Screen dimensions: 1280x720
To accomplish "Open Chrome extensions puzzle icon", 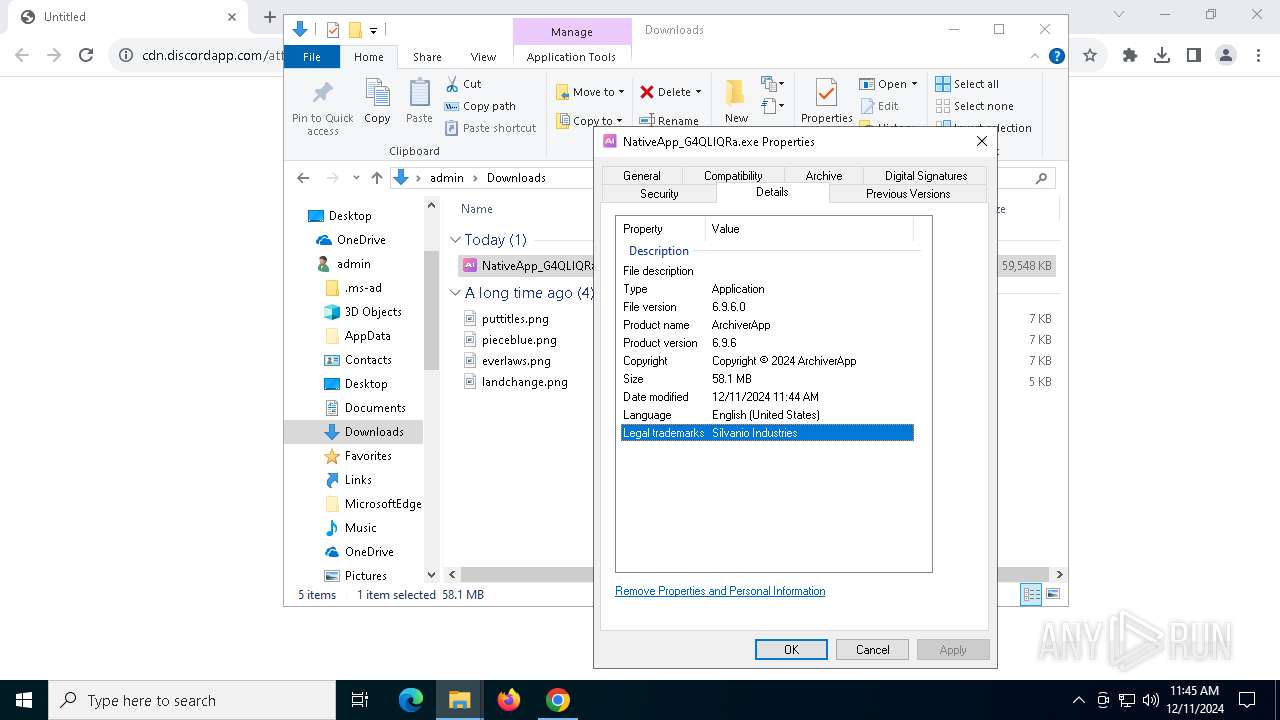I will (1130, 56).
